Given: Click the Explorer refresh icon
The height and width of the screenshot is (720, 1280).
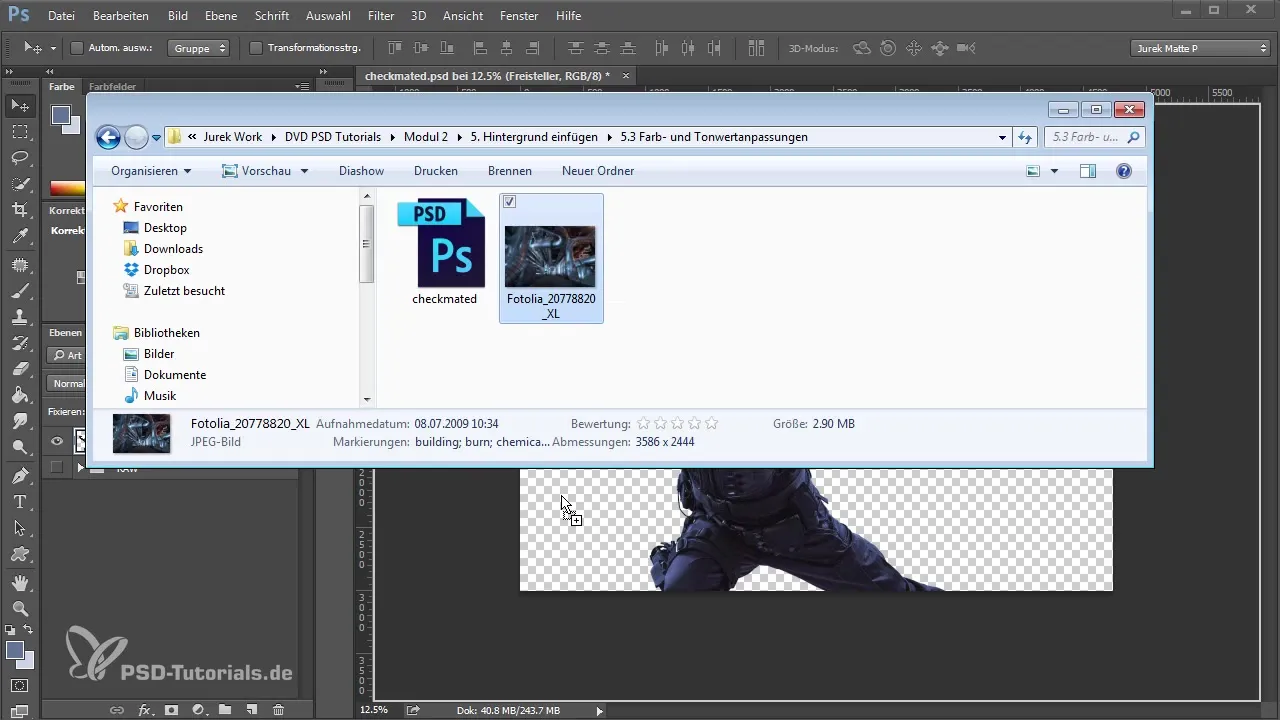Looking at the screenshot, I should 1024,137.
